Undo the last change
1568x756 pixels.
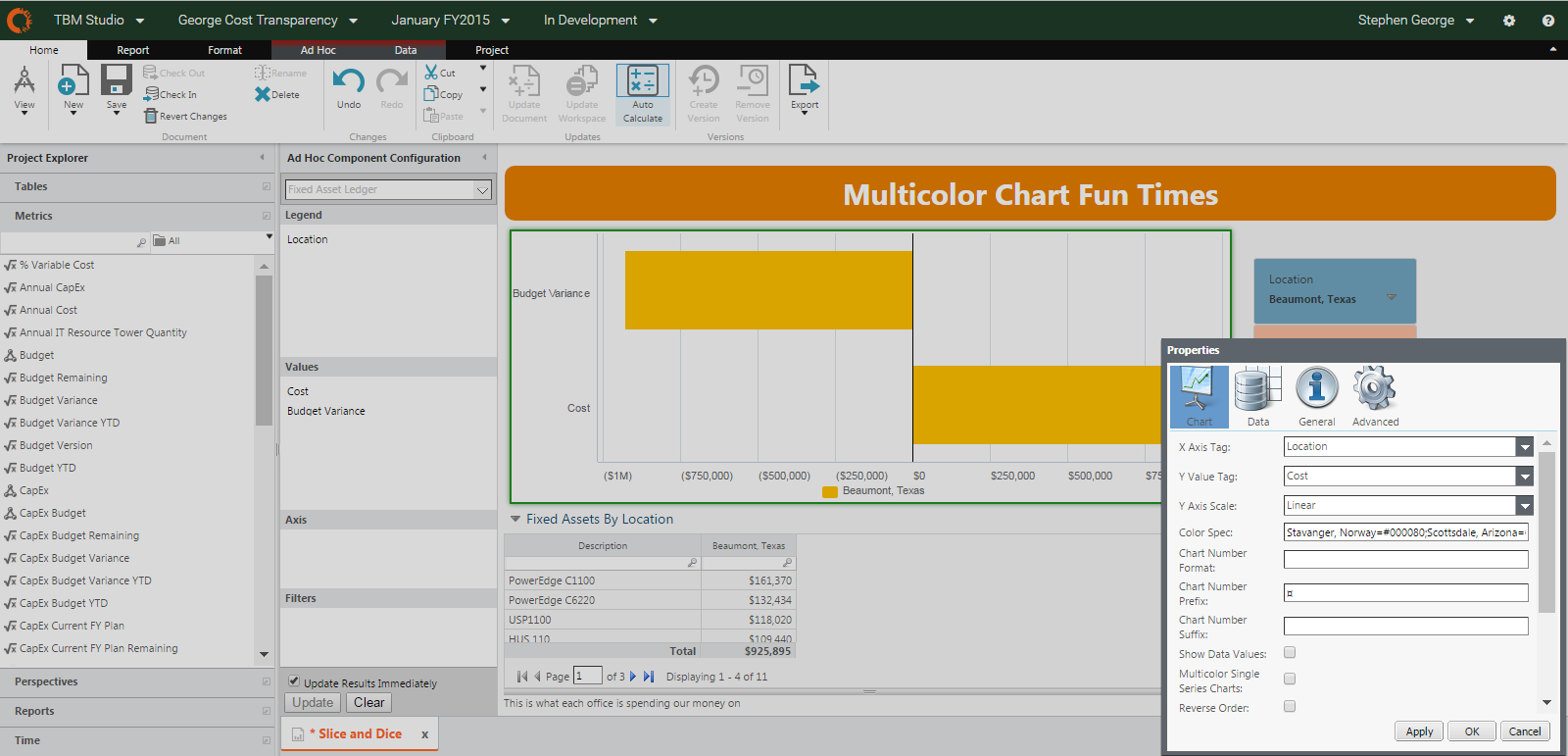(x=349, y=88)
